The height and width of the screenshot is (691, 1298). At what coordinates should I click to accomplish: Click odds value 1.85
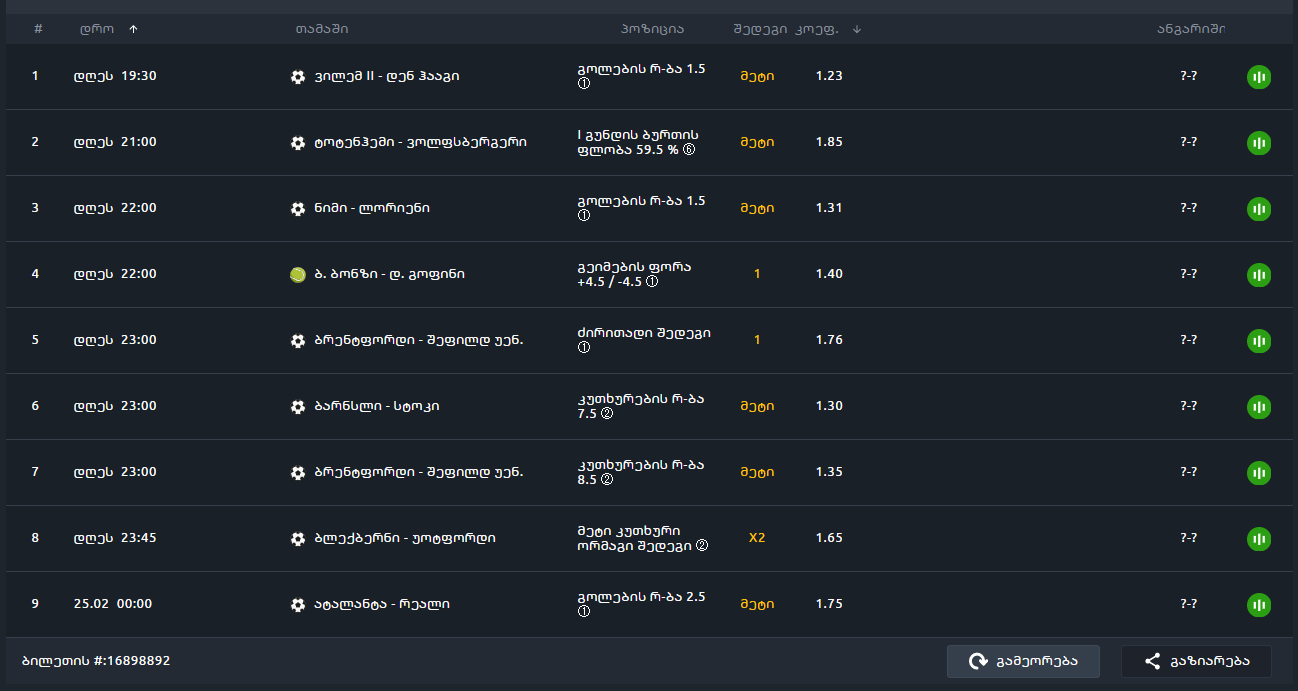click(829, 142)
